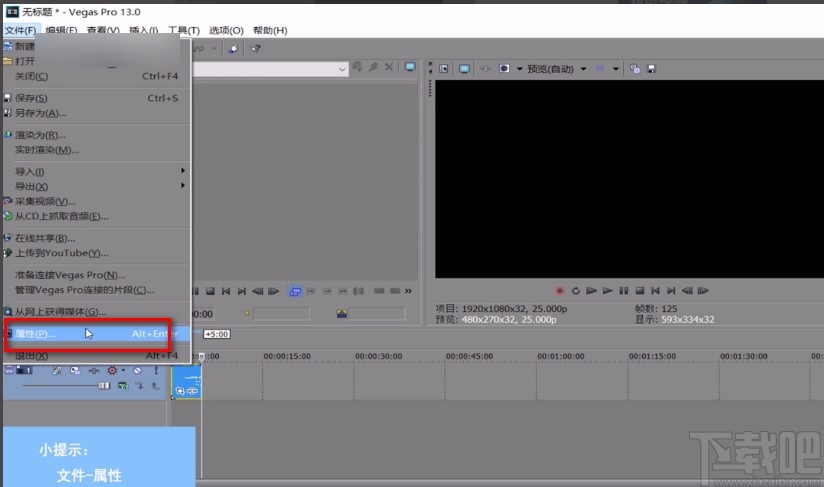Screen dimensions: 824x487
Task: Make track 1 a compositing child
Action: 139,386
